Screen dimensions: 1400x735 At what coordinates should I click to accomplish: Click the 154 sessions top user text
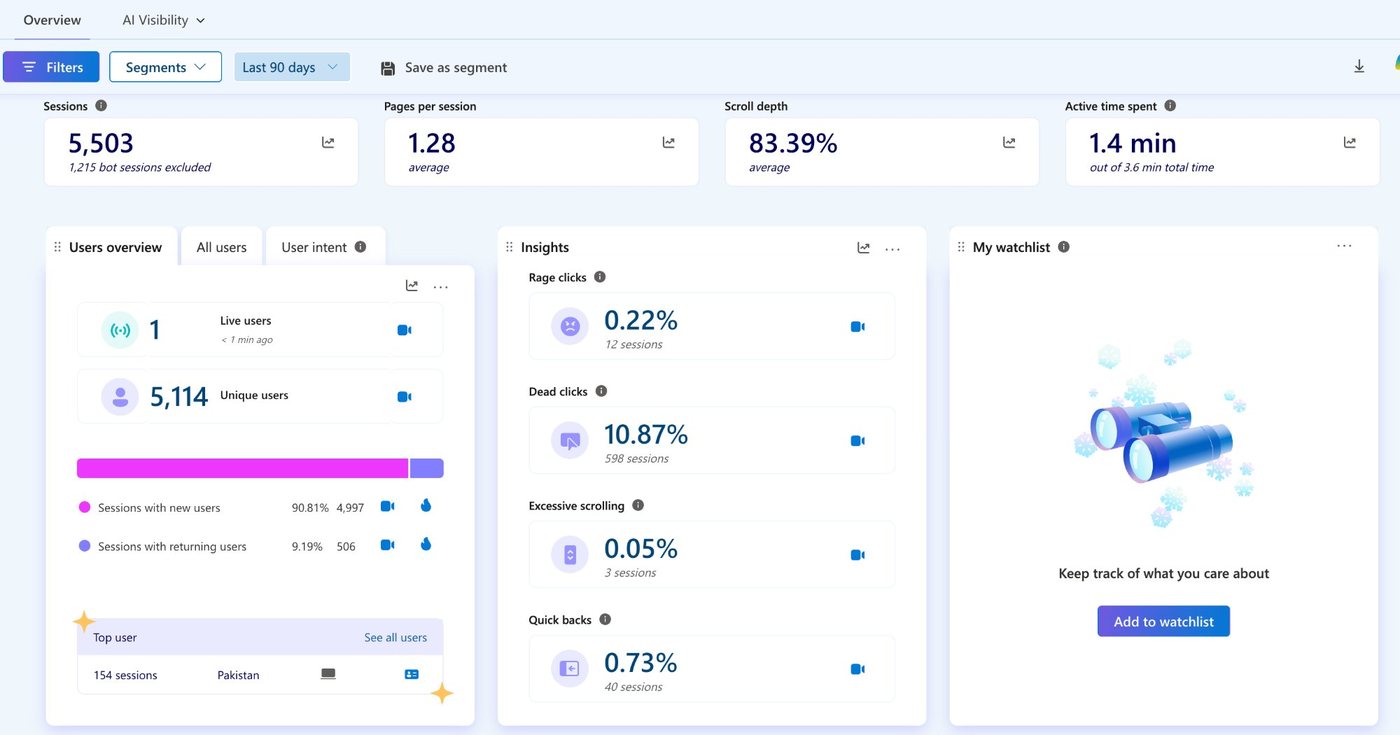(125, 675)
